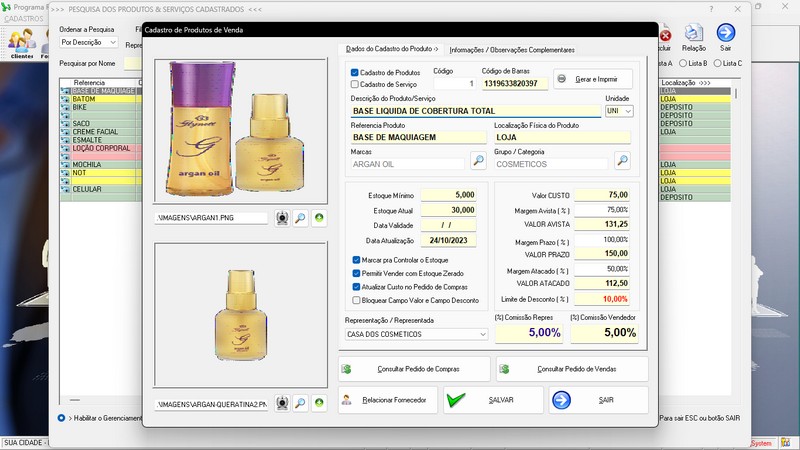Open category search beside Grupo / Categoria field
Viewport: 800px width, 450px height.
click(622, 161)
